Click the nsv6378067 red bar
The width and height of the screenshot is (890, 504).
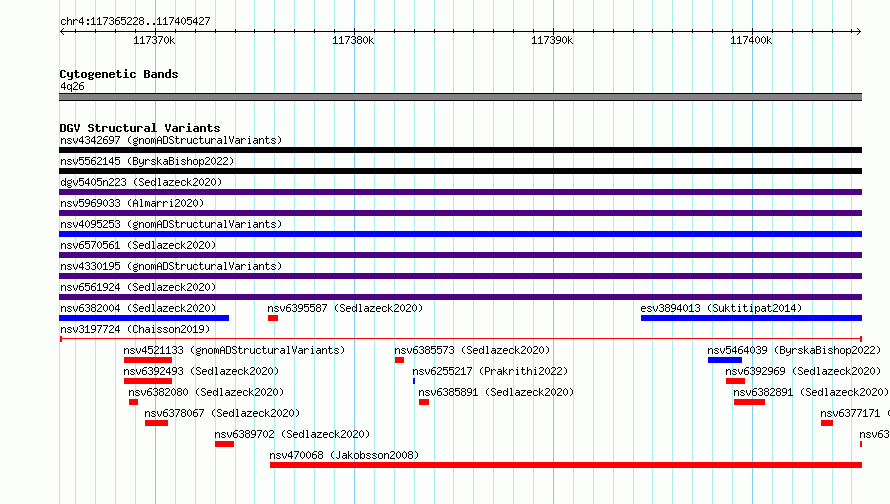point(156,423)
